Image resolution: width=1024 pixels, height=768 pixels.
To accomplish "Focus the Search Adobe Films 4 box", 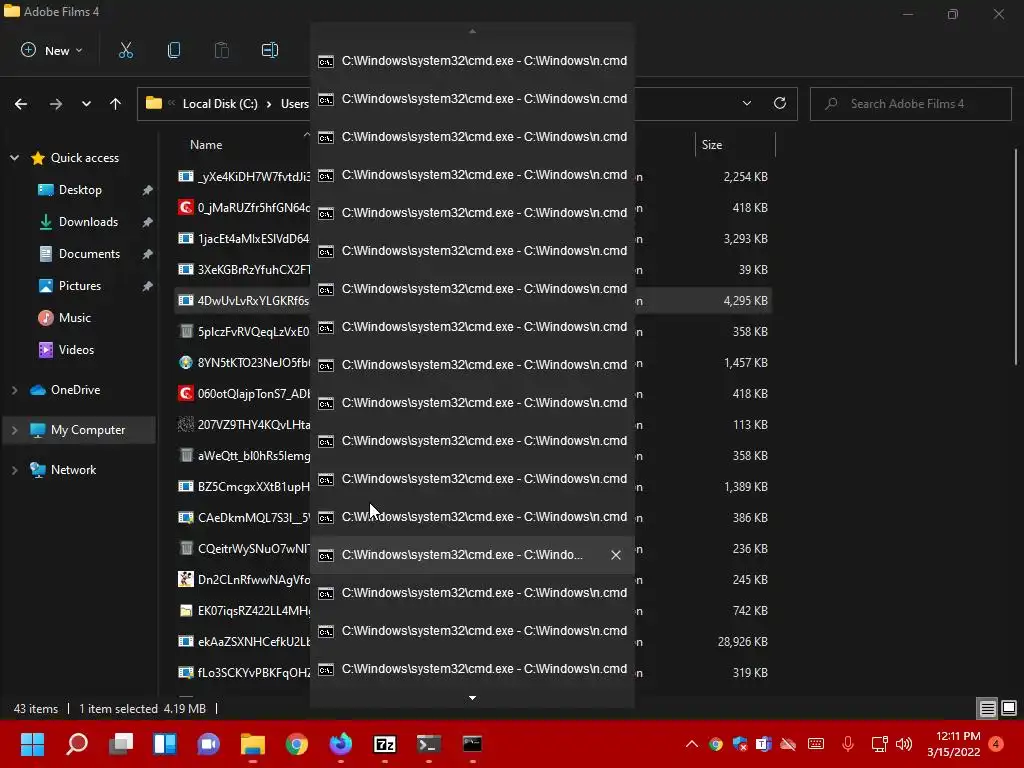I will (x=910, y=104).
